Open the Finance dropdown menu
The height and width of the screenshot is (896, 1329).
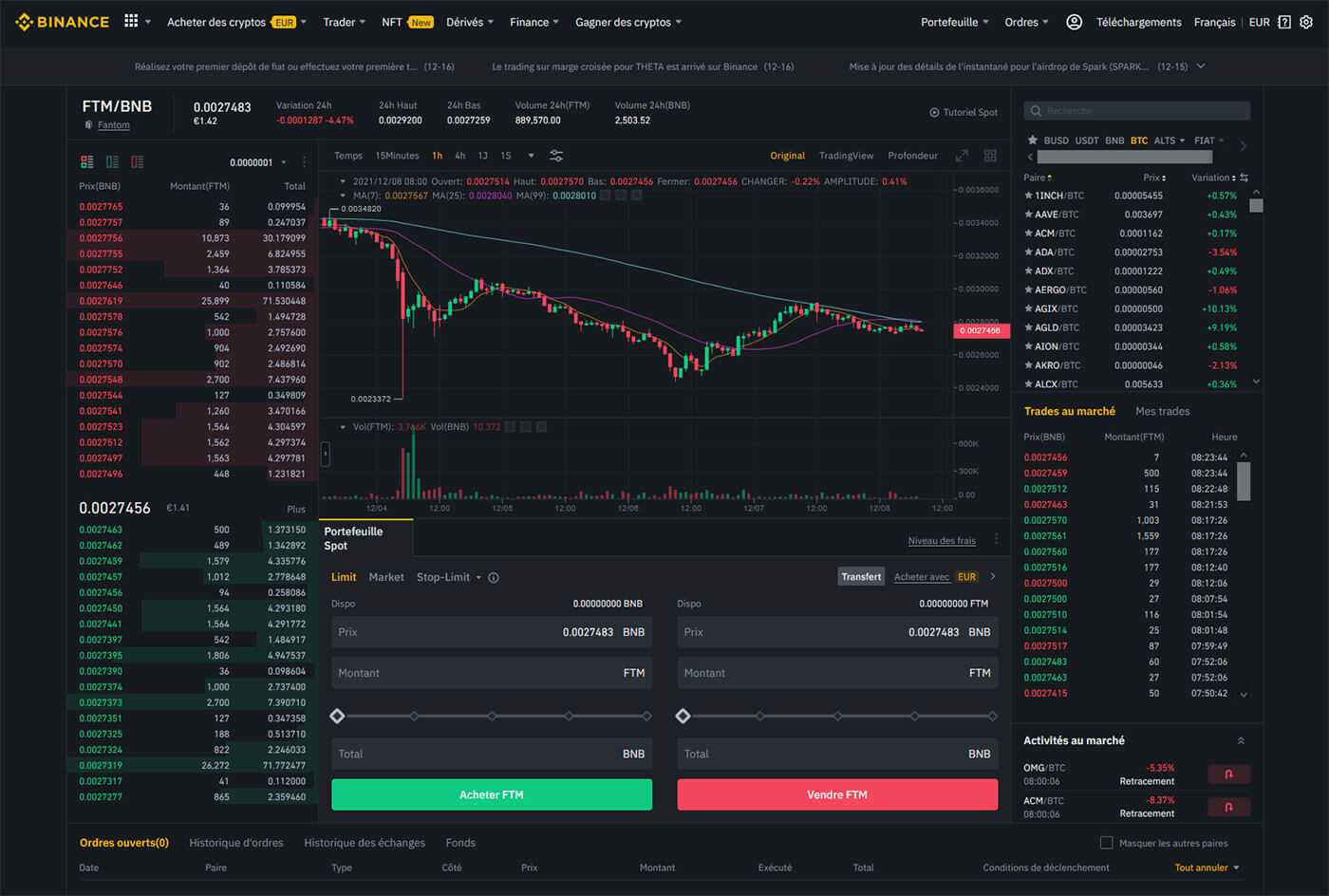[x=533, y=22]
